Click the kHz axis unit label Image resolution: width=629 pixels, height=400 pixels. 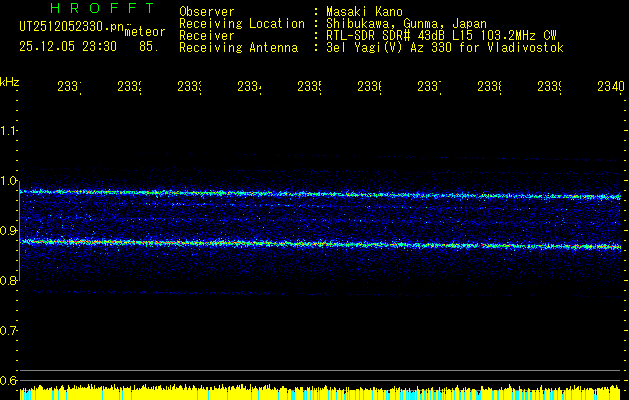click(9, 82)
